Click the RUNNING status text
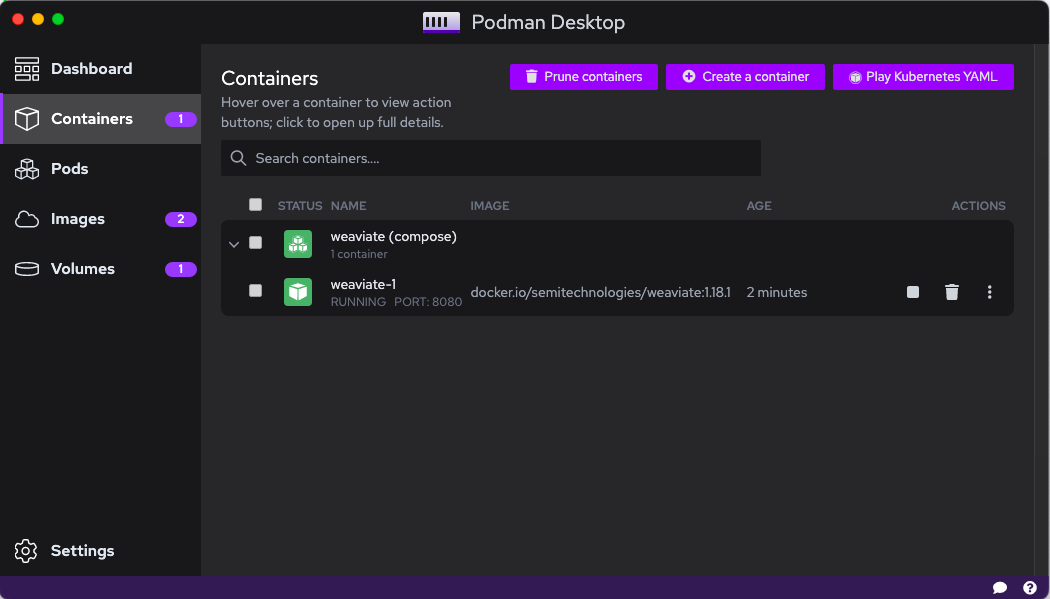 [358, 302]
